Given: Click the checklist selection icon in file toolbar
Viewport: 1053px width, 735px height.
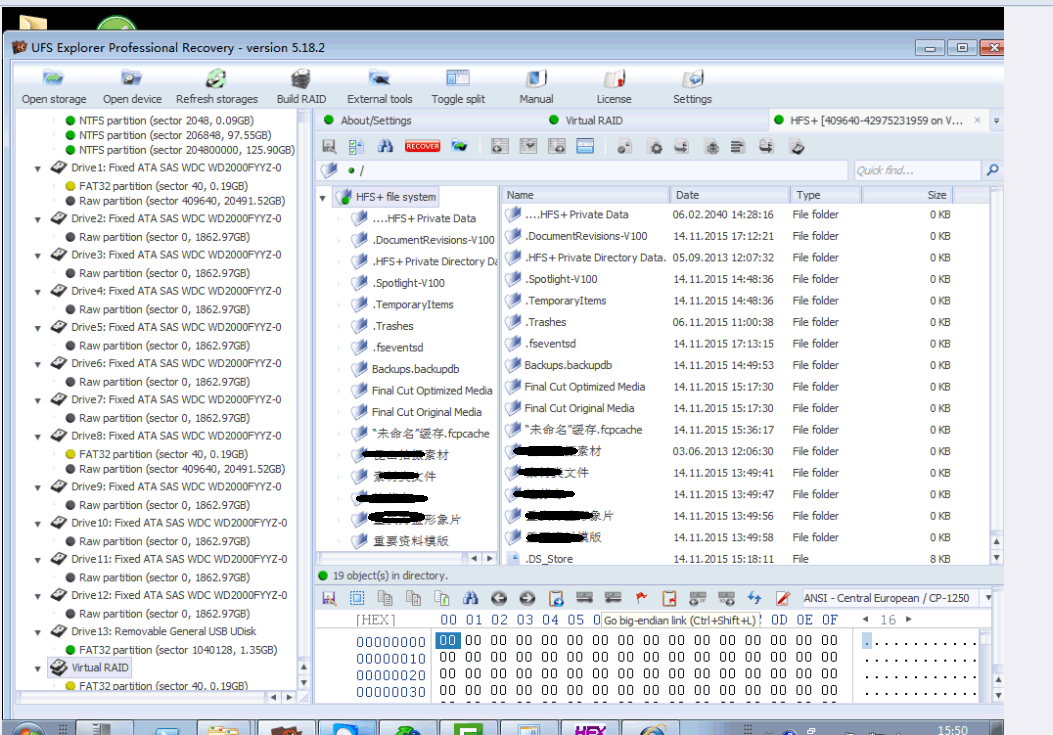Looking at the screenshot, I should pyautogui.click(x=356, y=146).
